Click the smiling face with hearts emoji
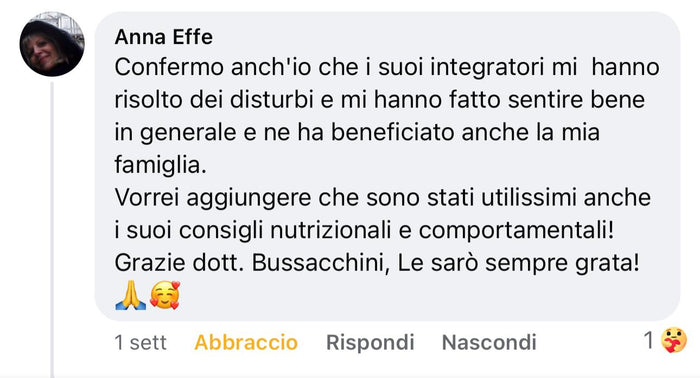 [165, 295]
